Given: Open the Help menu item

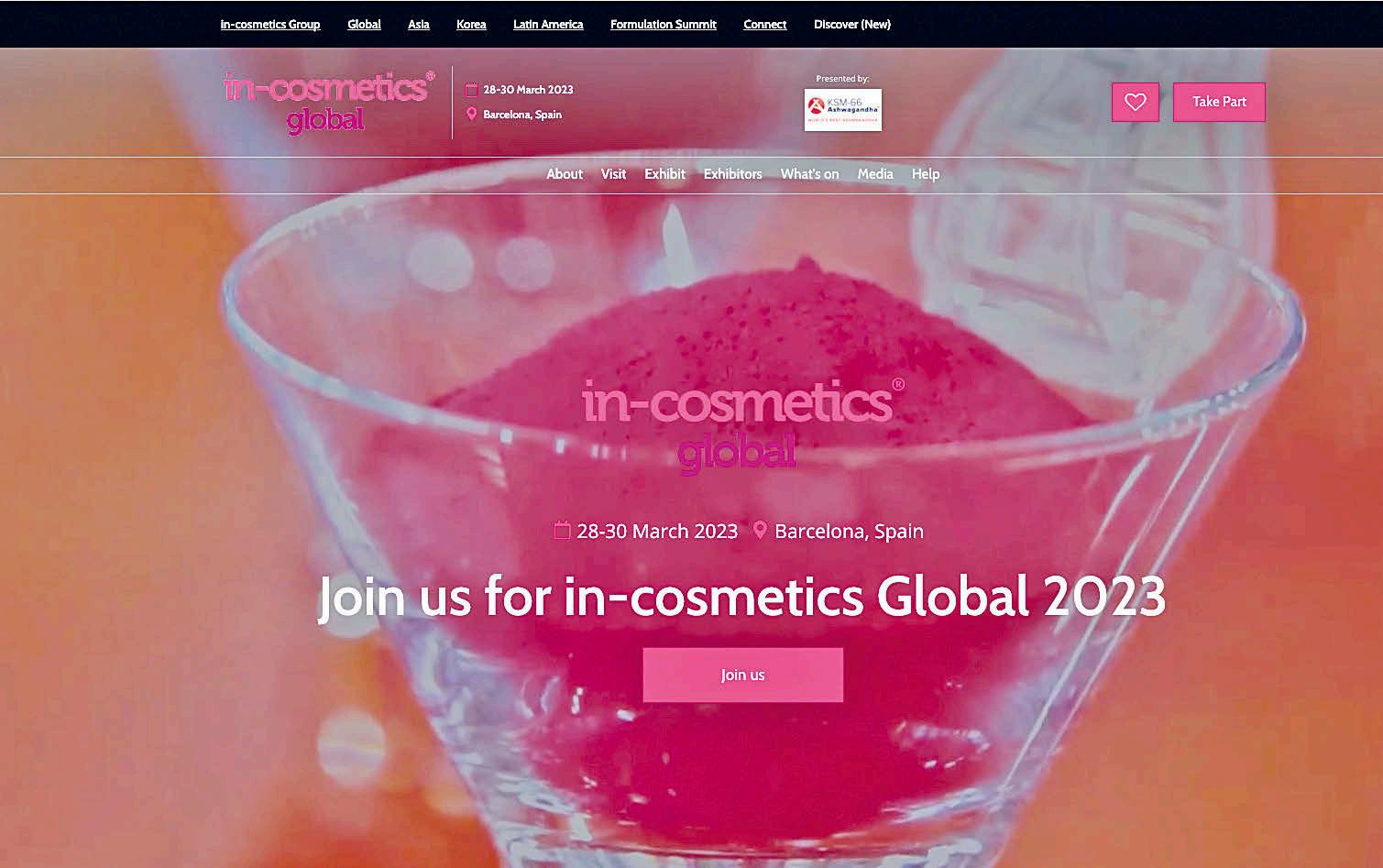Looking at the screenshot, I should pyautogui.click(x=926, y=174).
